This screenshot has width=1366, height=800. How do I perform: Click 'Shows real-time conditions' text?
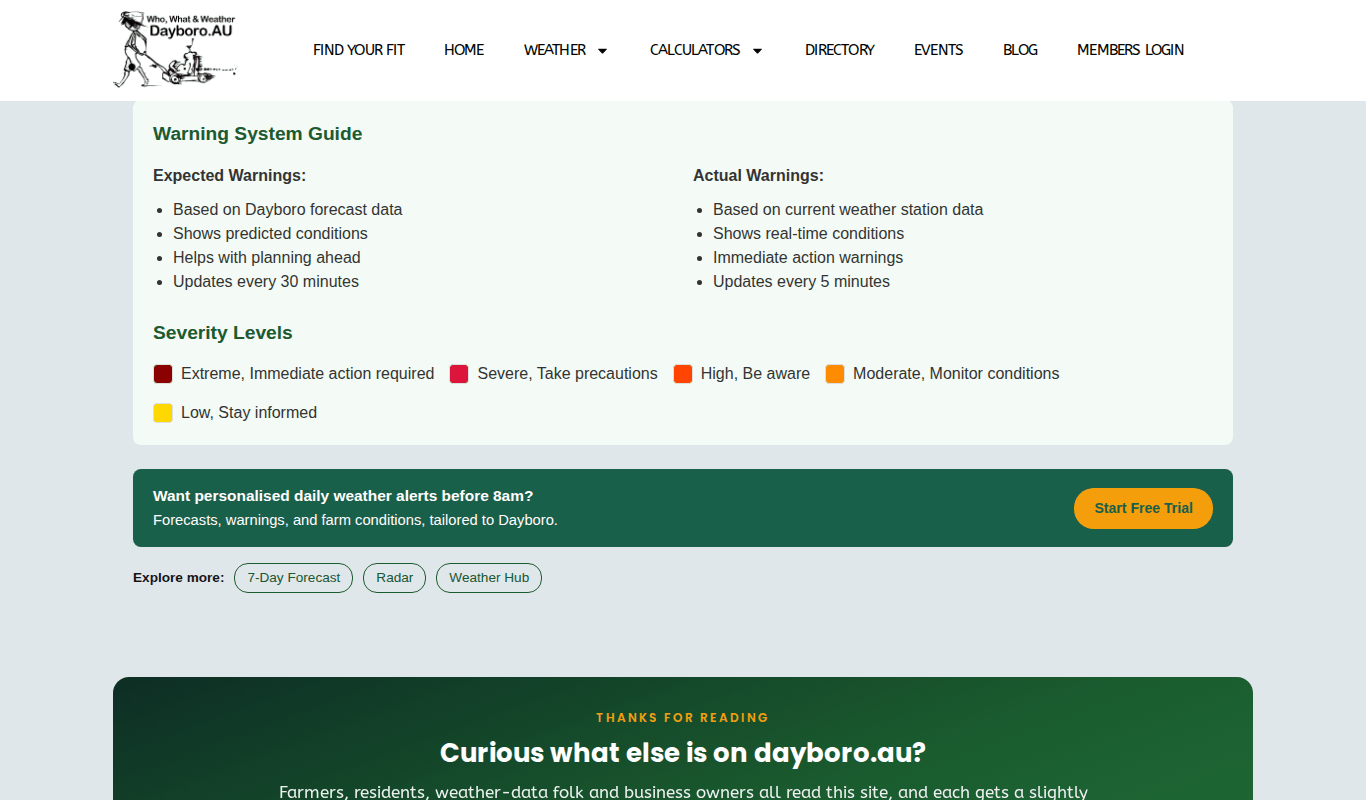tap(808, 234)
